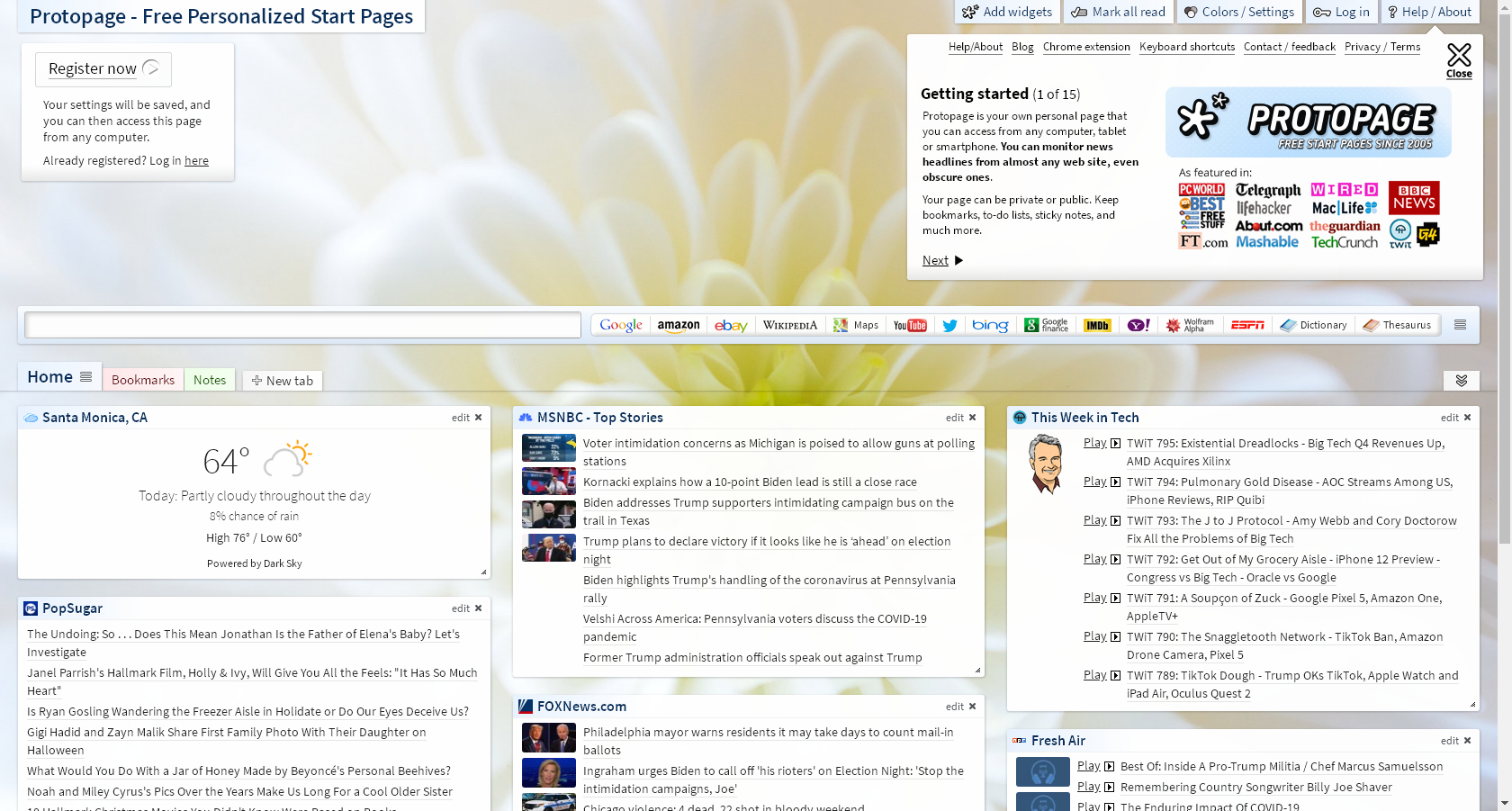The width and height of the screenshot is (1512, 811).
Task: Remove the This Week in Tech widget
Action: [1467, 418]
